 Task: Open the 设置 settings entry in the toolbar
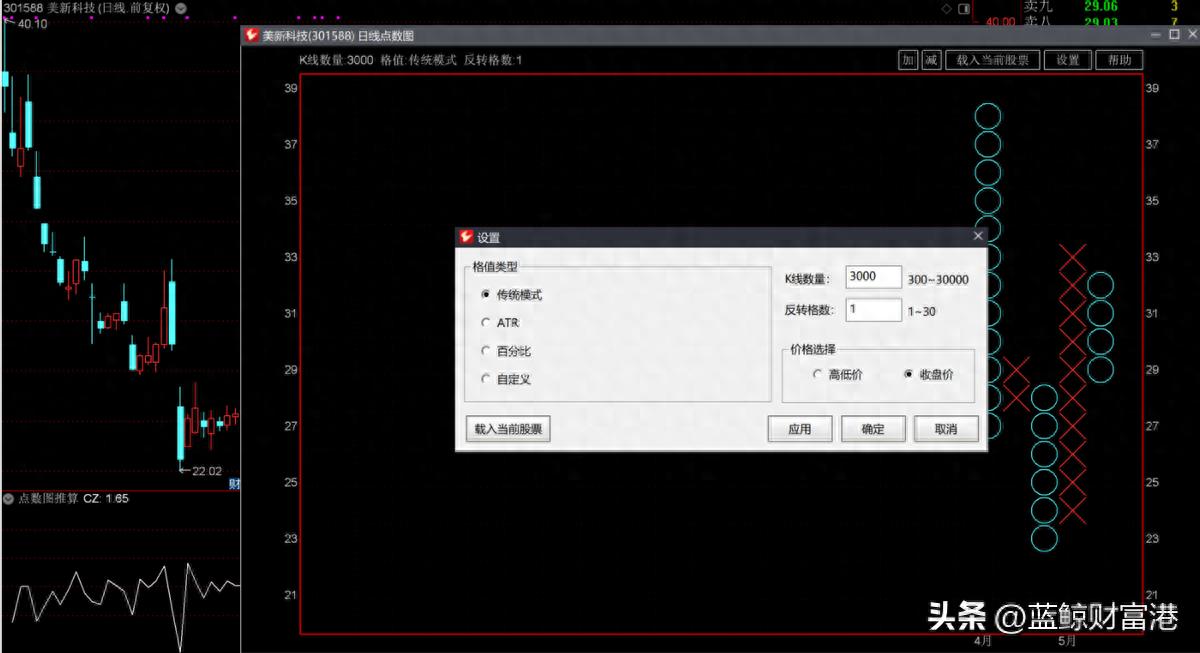(1066, 60)
